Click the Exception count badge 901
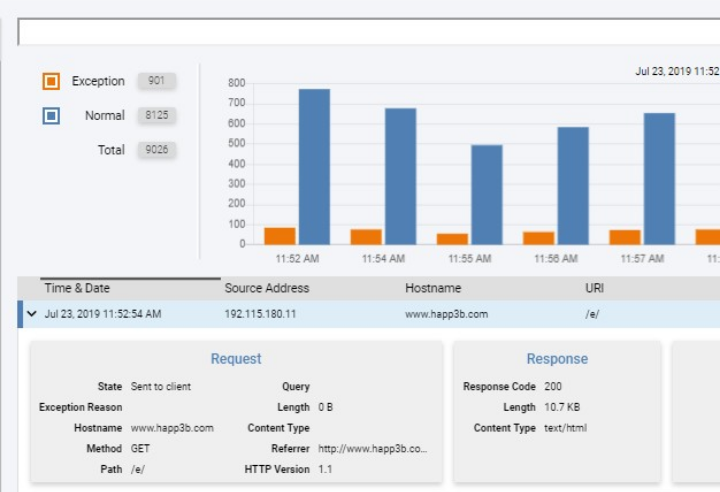 pyautogui.click(x=157, y=81)
